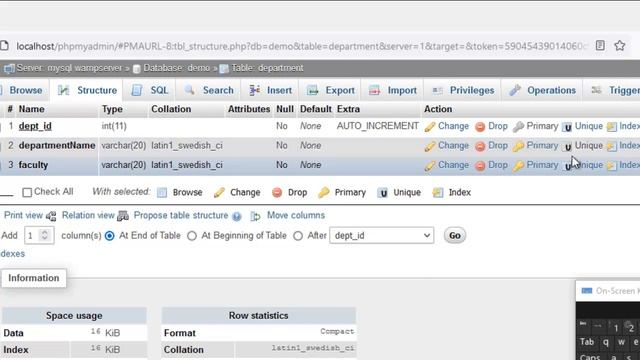Click Primary link for faculty

tap(542, 165)
